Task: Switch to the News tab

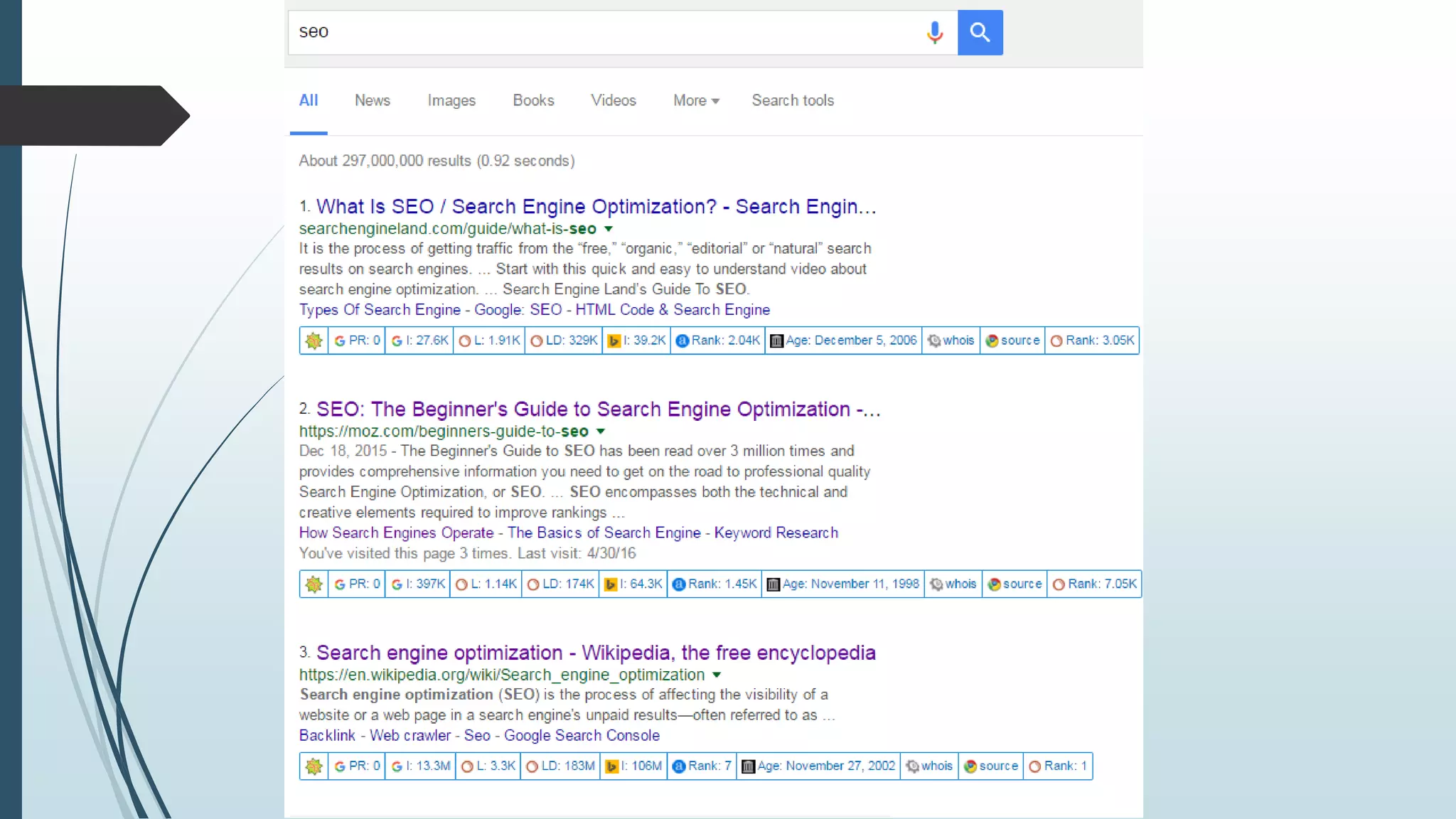Action: coord(372,100)
